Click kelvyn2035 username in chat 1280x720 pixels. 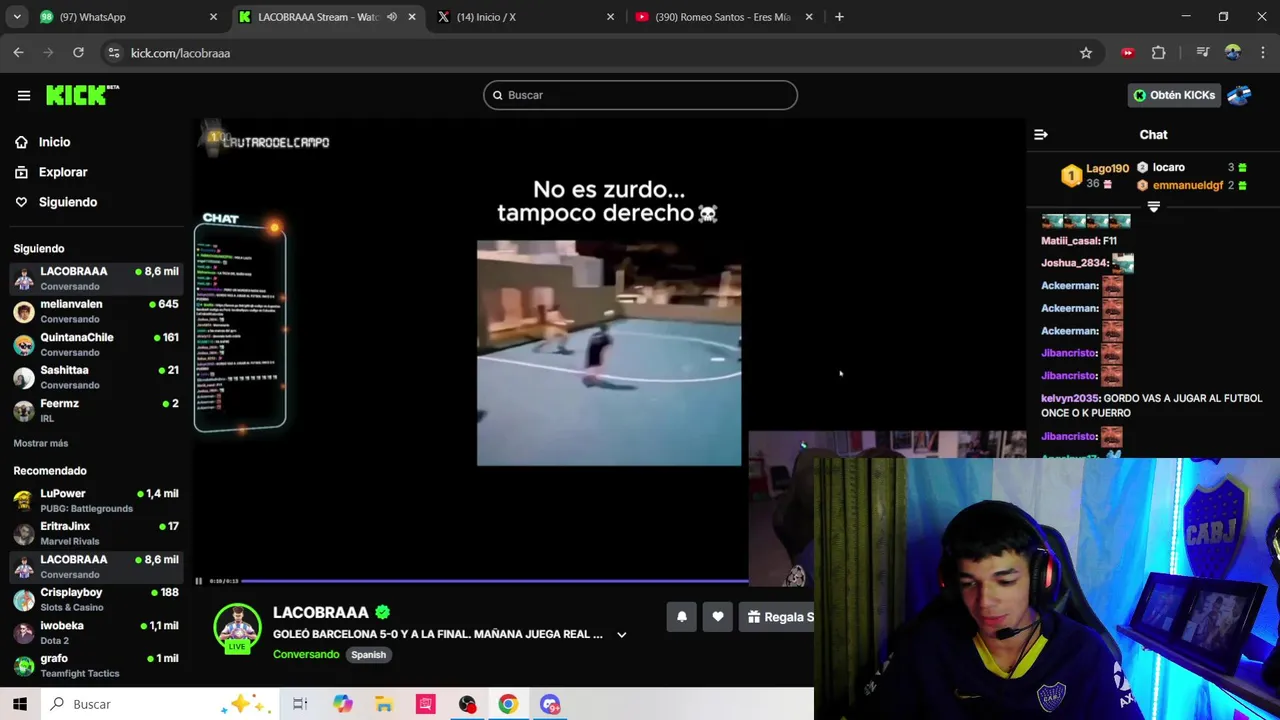1069,398
